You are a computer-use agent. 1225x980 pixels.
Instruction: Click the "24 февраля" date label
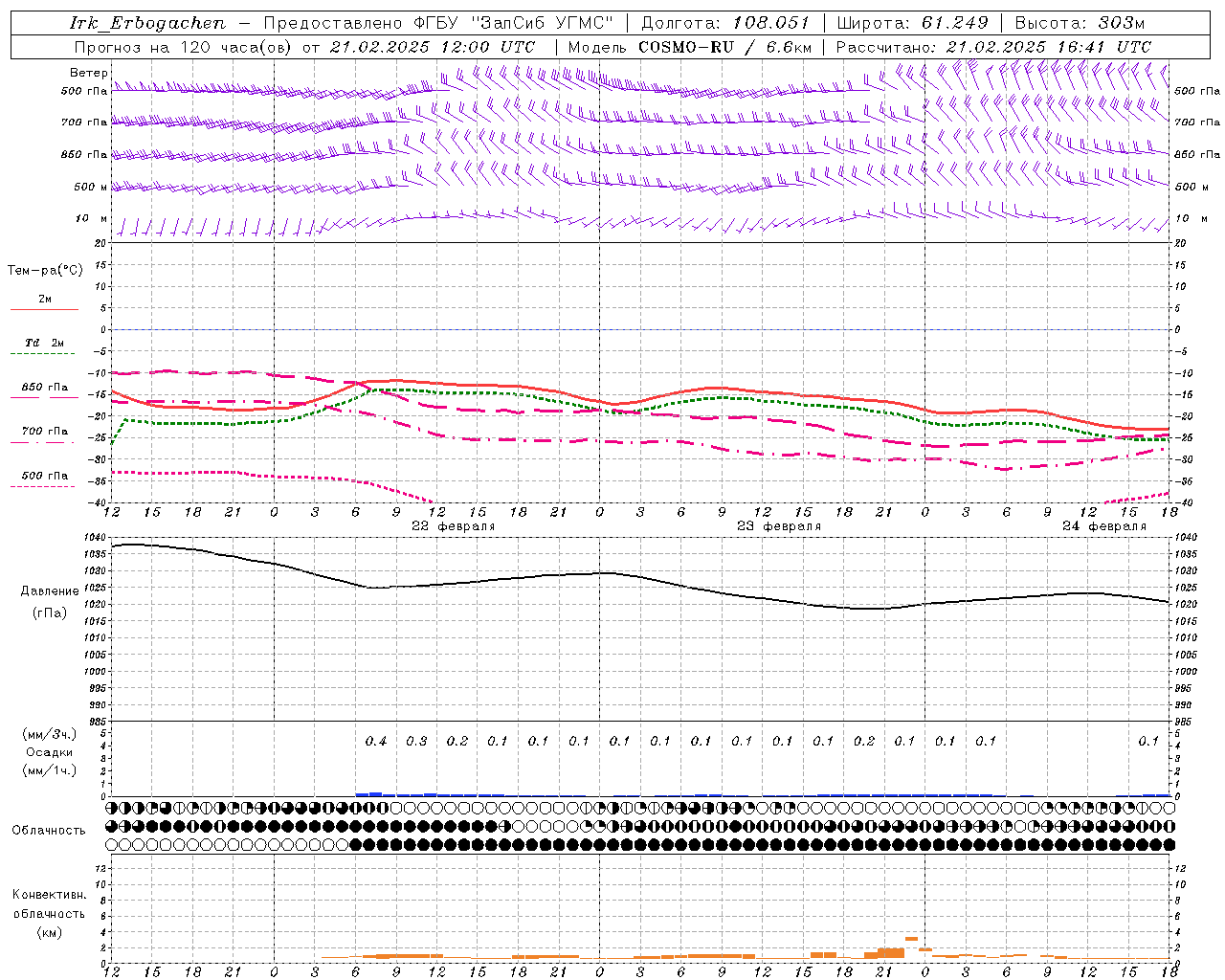pos(1104,526)
